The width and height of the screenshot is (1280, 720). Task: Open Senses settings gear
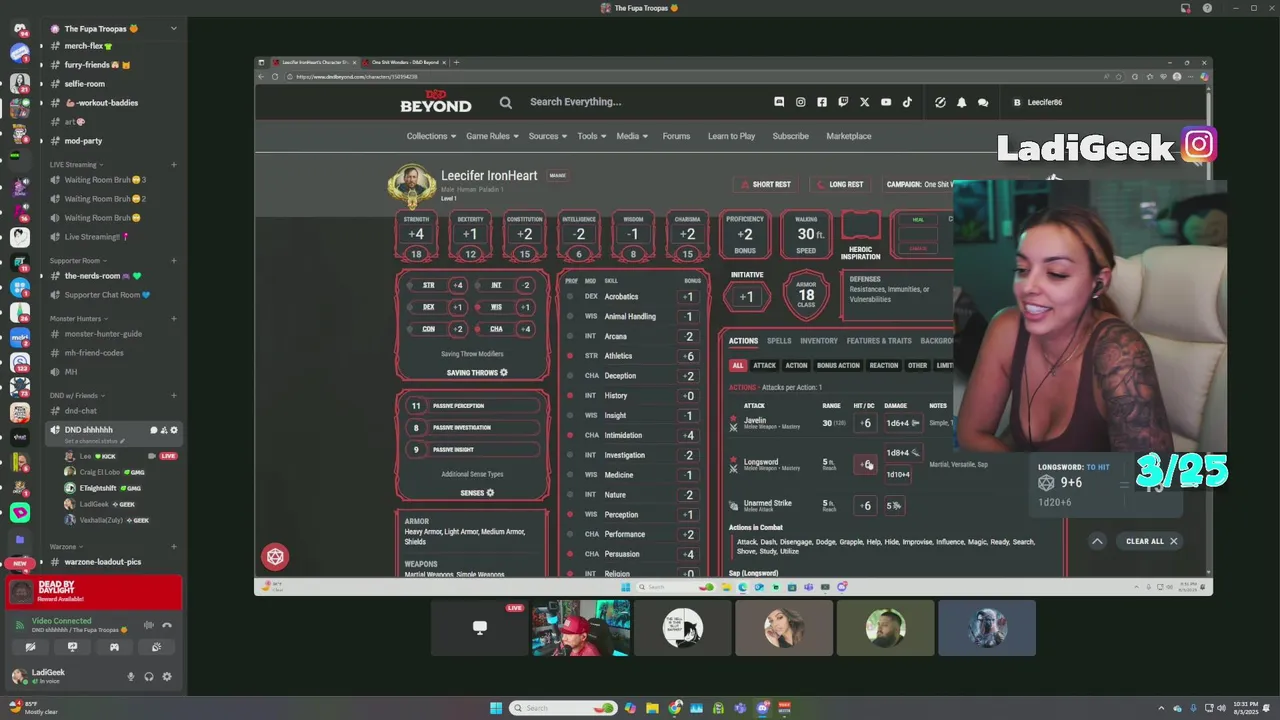489,493
